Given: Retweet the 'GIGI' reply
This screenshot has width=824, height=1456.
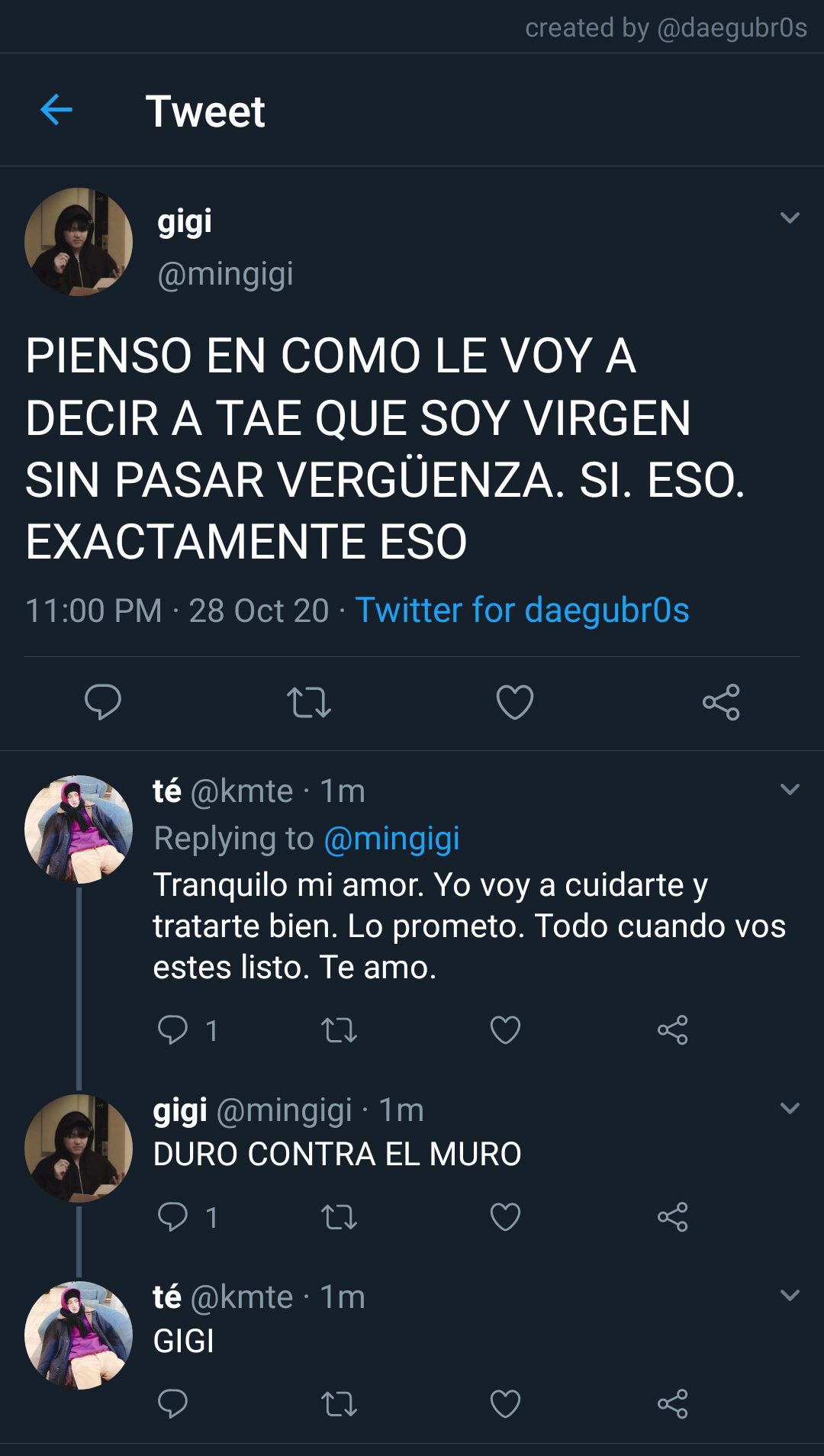Looking at the screenshot, I should point(339,1403).
